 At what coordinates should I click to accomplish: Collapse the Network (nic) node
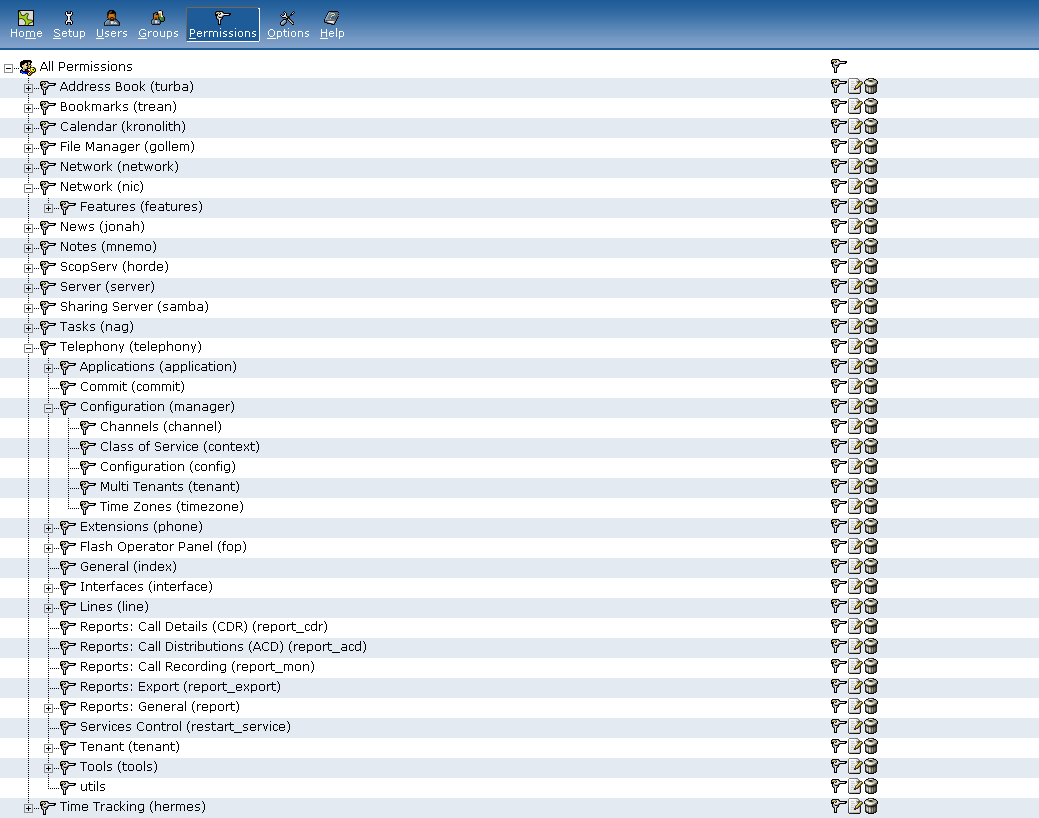click(x=28, y=188)
